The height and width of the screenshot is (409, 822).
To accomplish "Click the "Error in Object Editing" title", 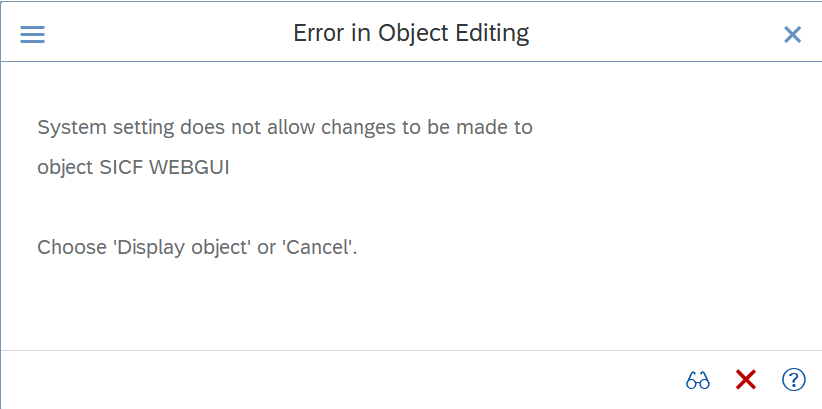I will (x=411, y=34).
